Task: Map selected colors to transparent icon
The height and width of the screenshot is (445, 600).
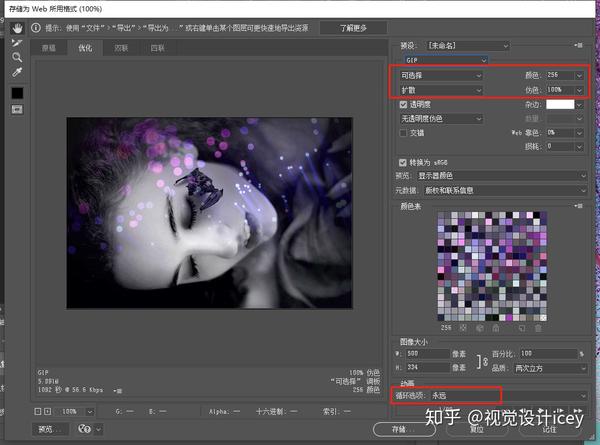Action: [x=463, y=328]
